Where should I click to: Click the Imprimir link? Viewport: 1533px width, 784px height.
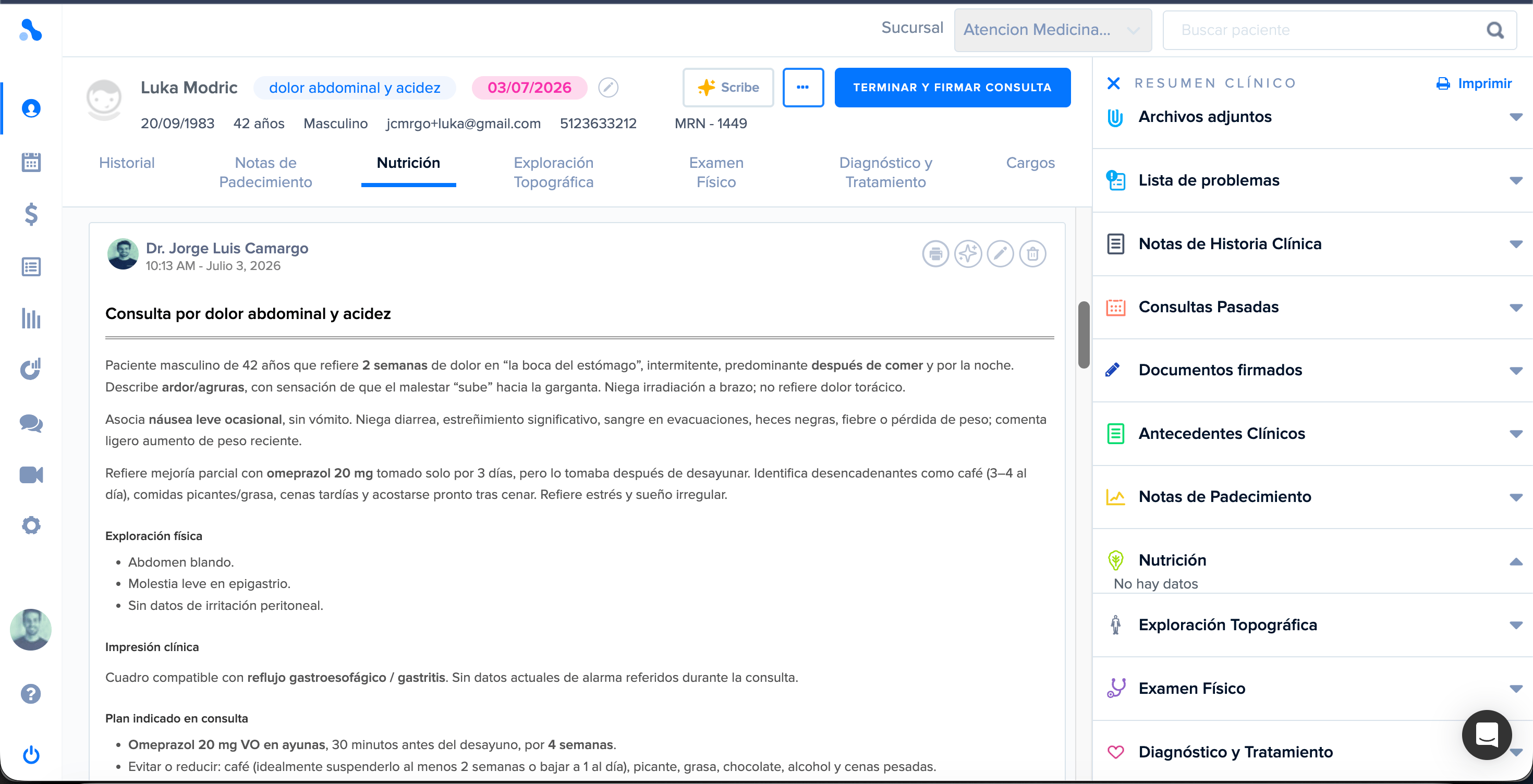point(1475,83)
